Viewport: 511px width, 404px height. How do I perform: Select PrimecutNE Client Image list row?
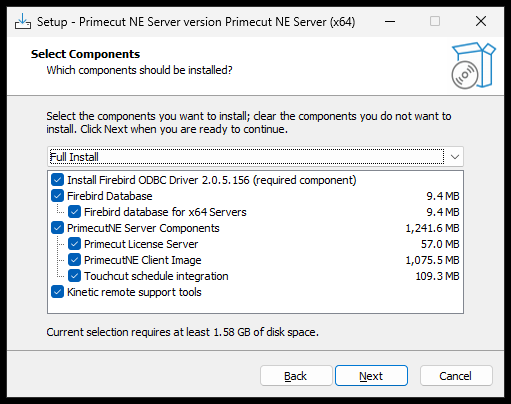[255, 260]
